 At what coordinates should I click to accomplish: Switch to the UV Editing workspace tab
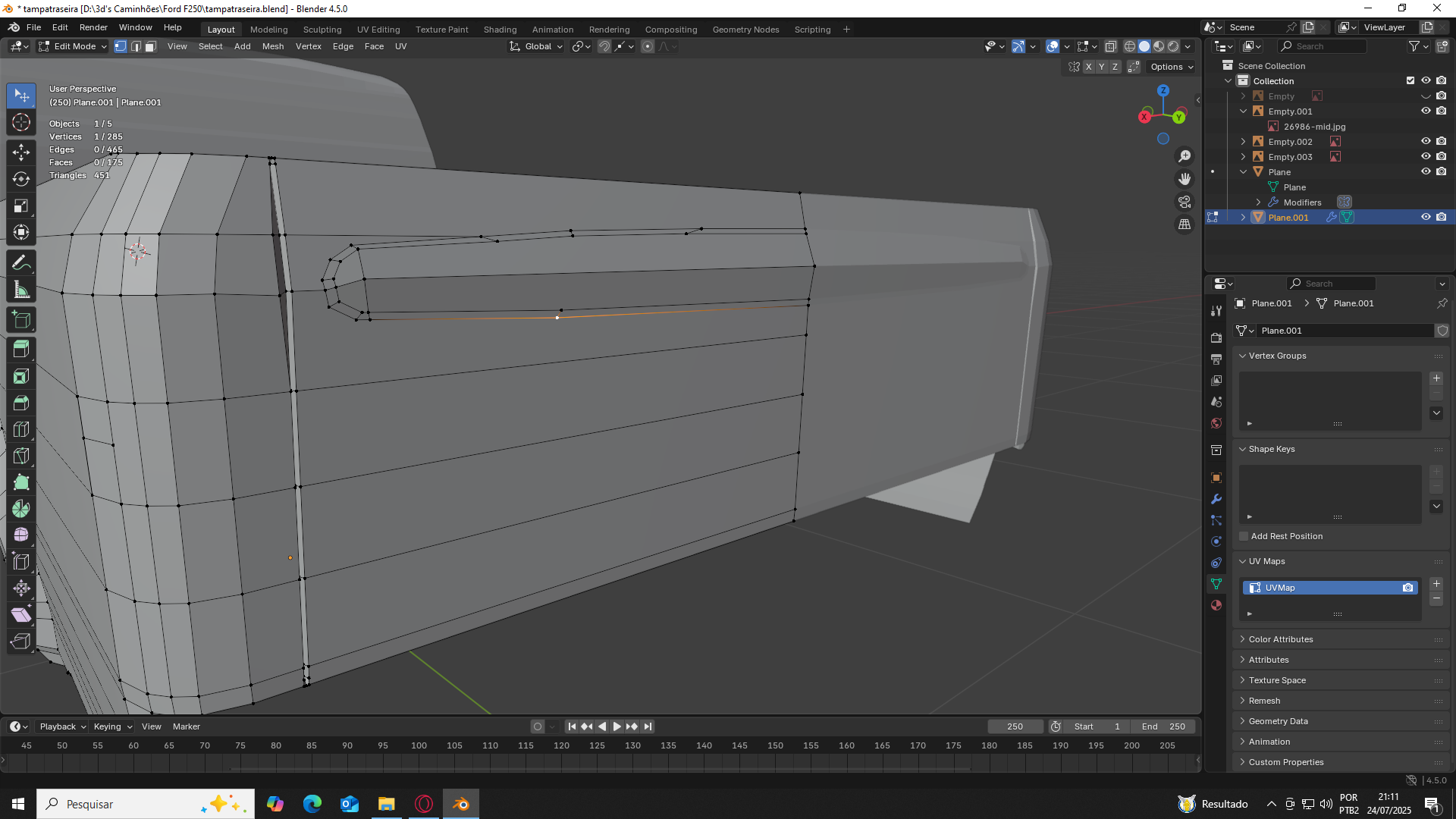(x=378, y=30)
